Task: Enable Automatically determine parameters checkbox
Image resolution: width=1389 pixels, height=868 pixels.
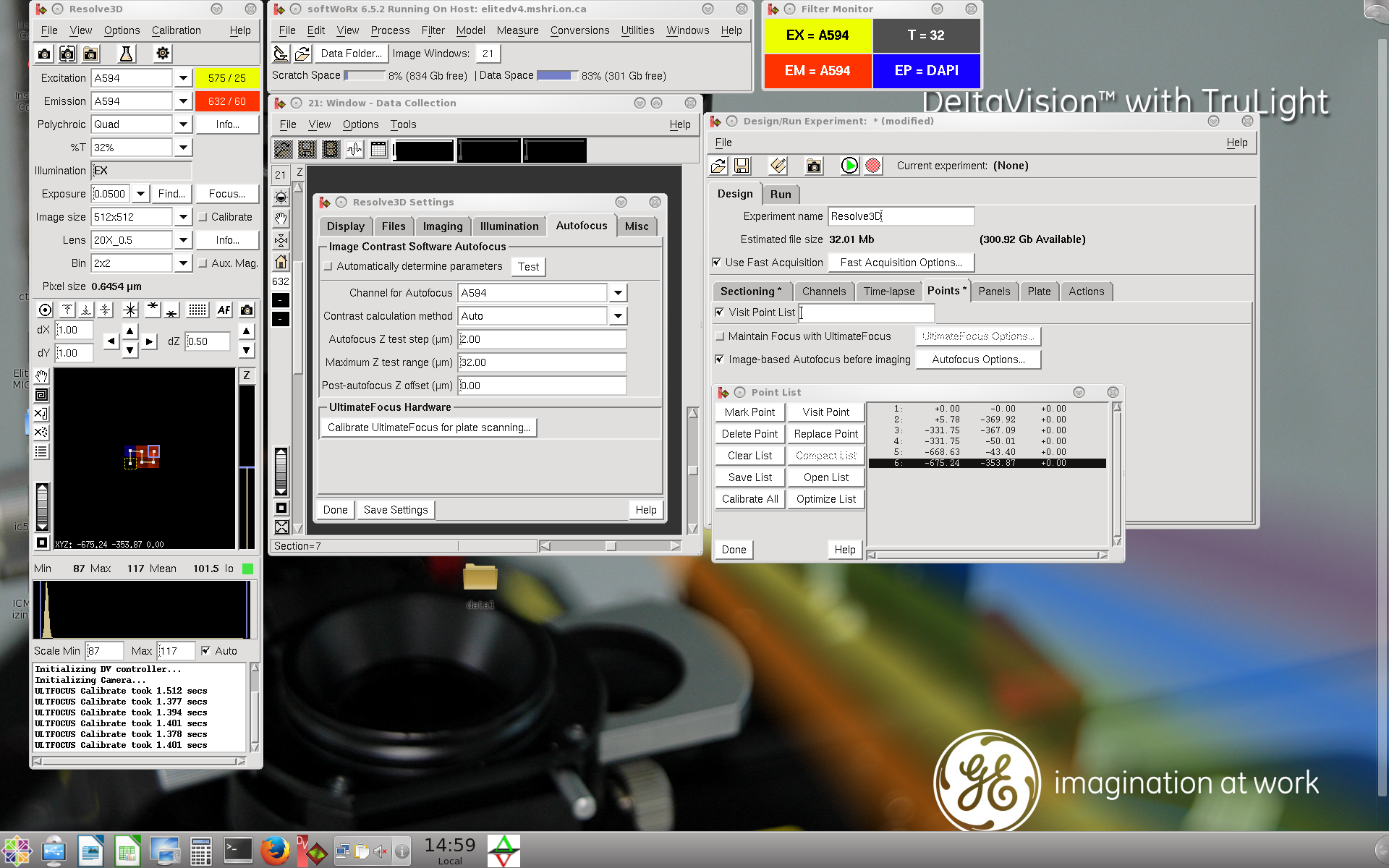Action: pos(328,266)
